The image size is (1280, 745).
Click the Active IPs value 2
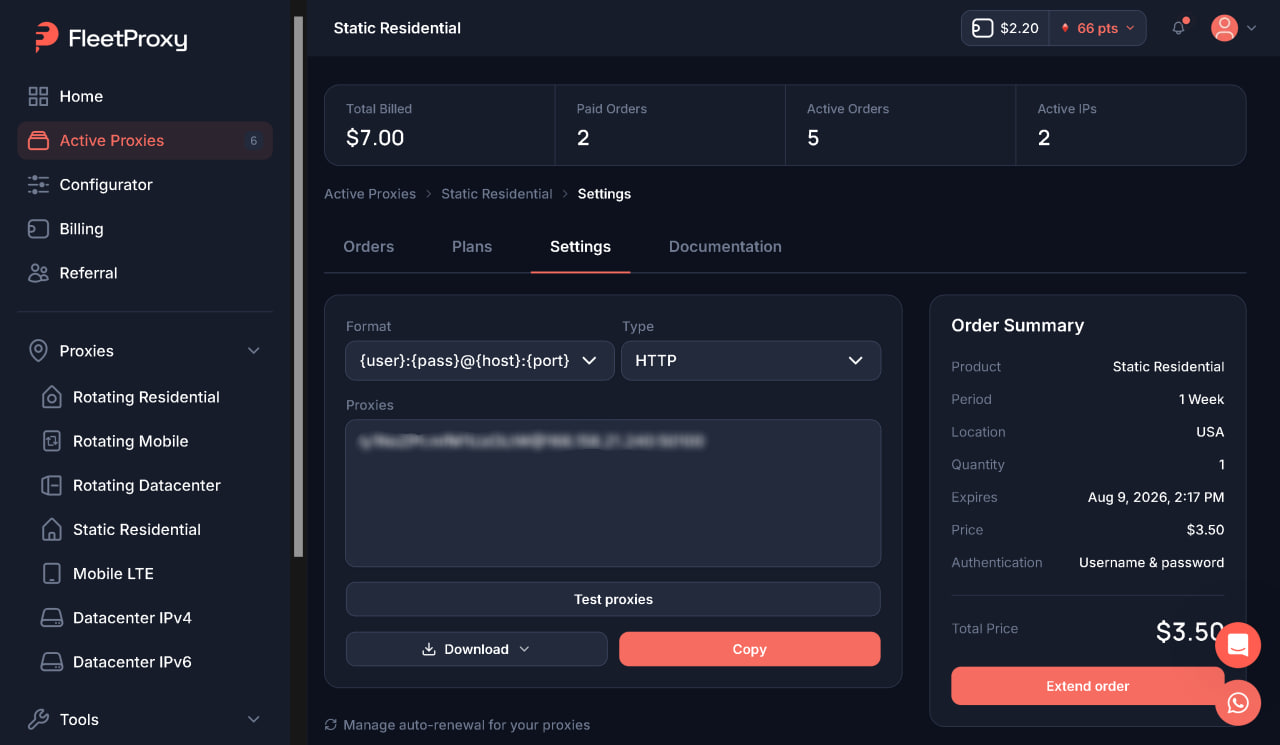(1044, 138)
